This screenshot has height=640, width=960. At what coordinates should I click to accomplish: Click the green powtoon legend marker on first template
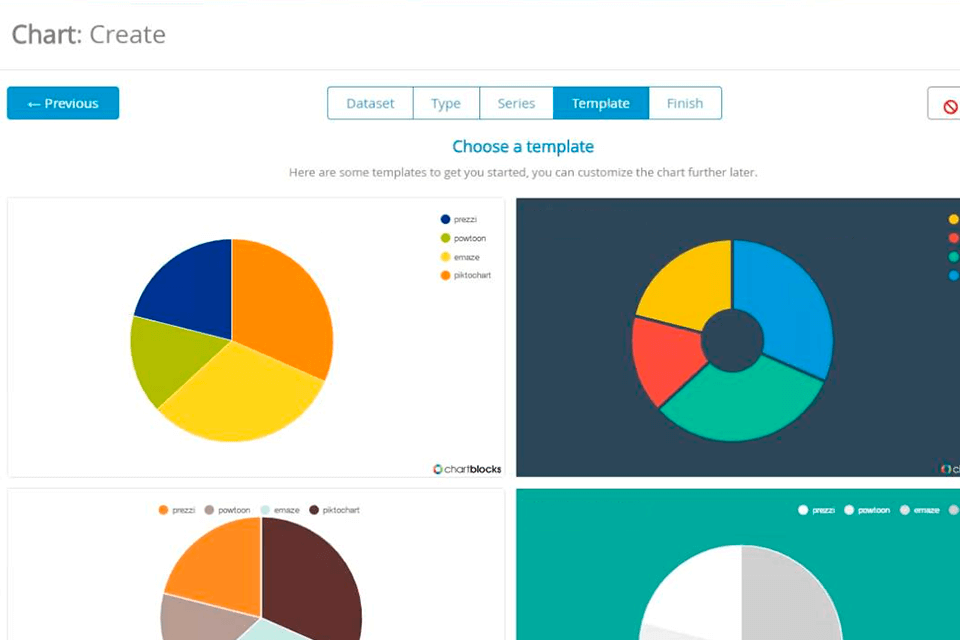coord(443,238)
